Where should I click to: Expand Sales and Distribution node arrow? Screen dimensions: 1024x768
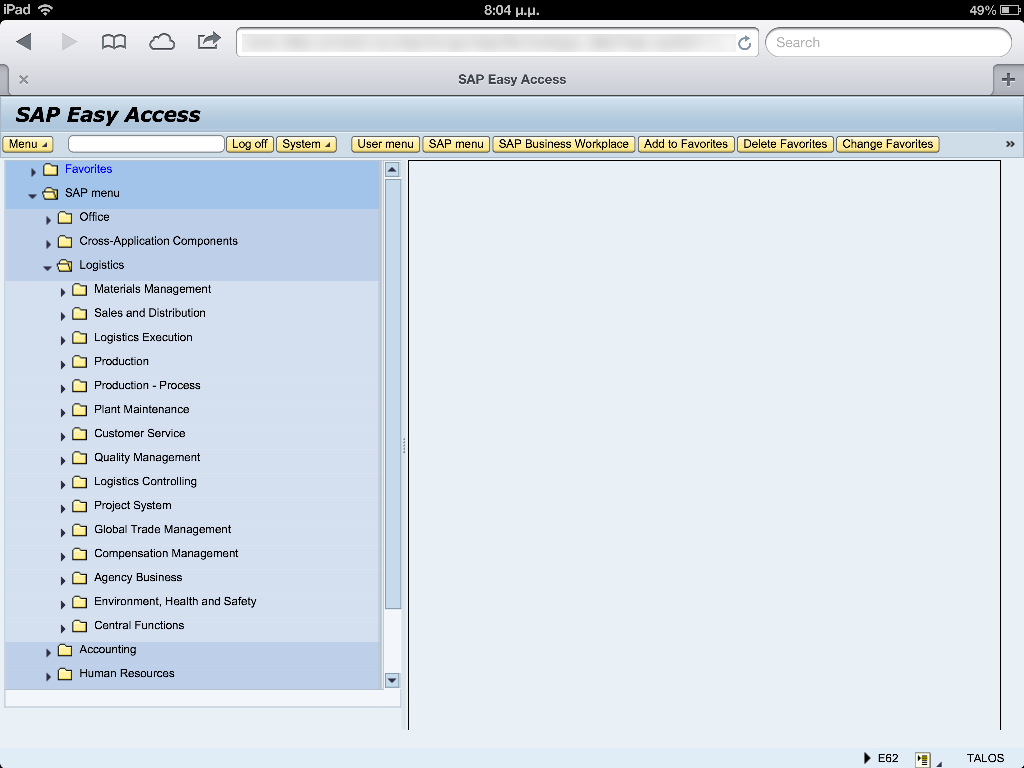coord(63,316)
